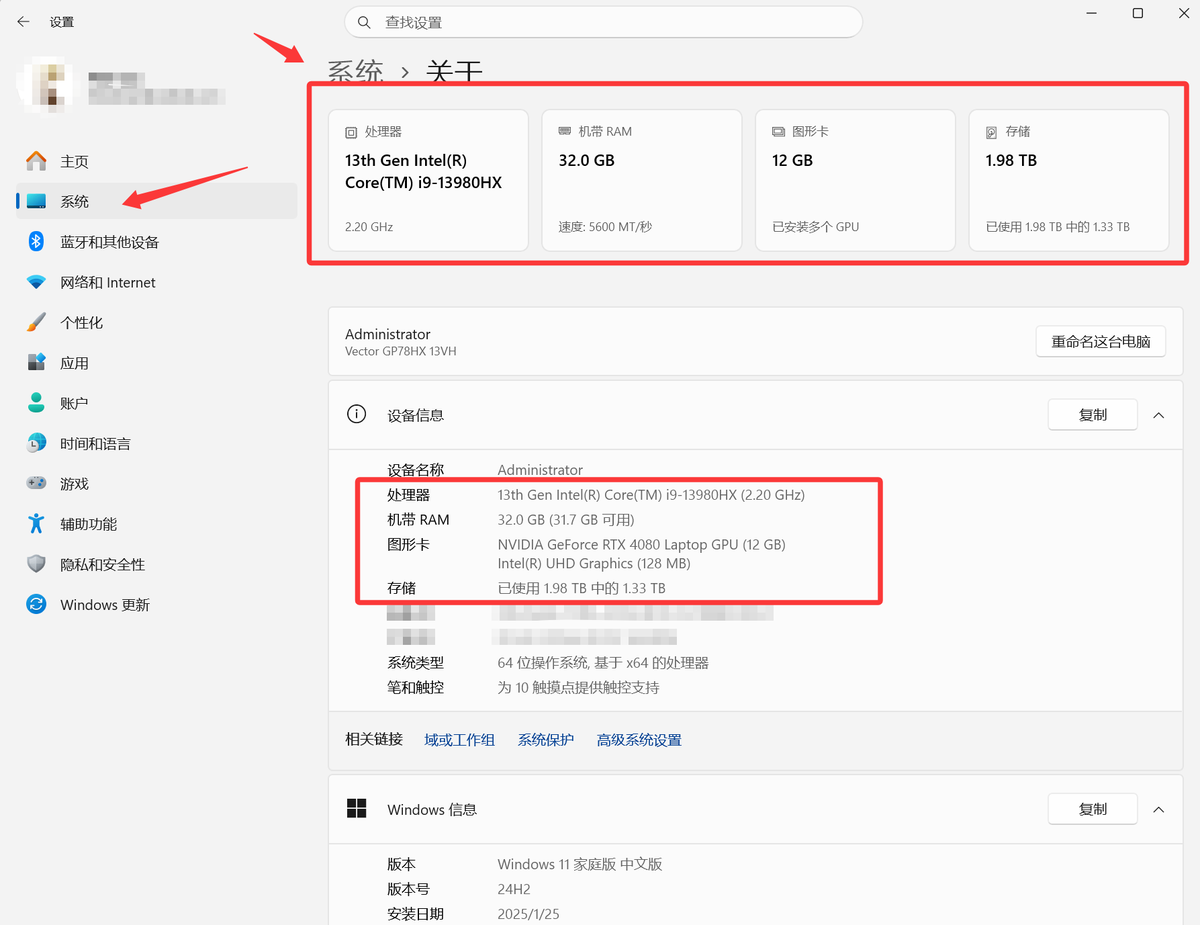Click the 24H2 version number
Screen dimensions: 1200x925
[514, 889]
